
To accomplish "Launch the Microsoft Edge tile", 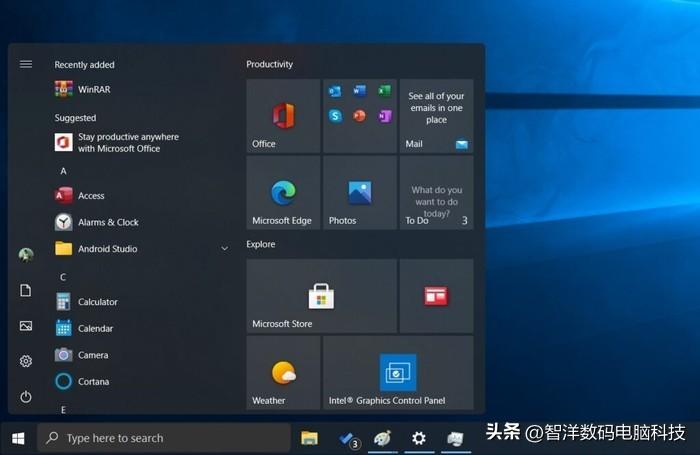I will click(283, 192).
